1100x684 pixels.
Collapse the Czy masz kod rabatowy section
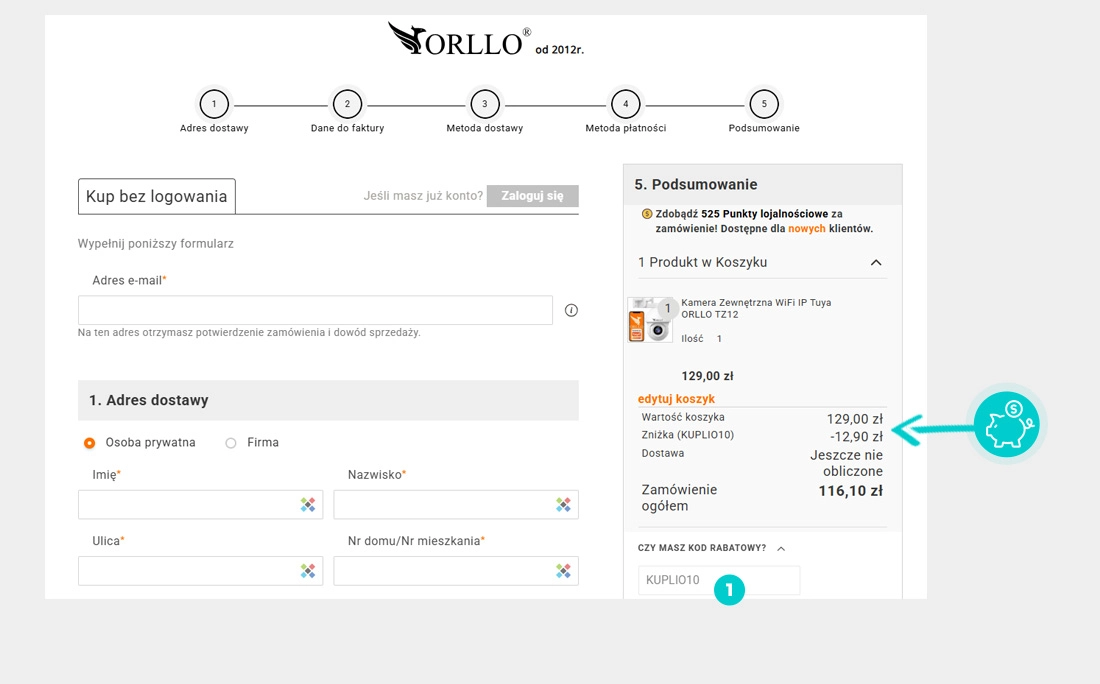pyautogui.click(x=781, y=548)
